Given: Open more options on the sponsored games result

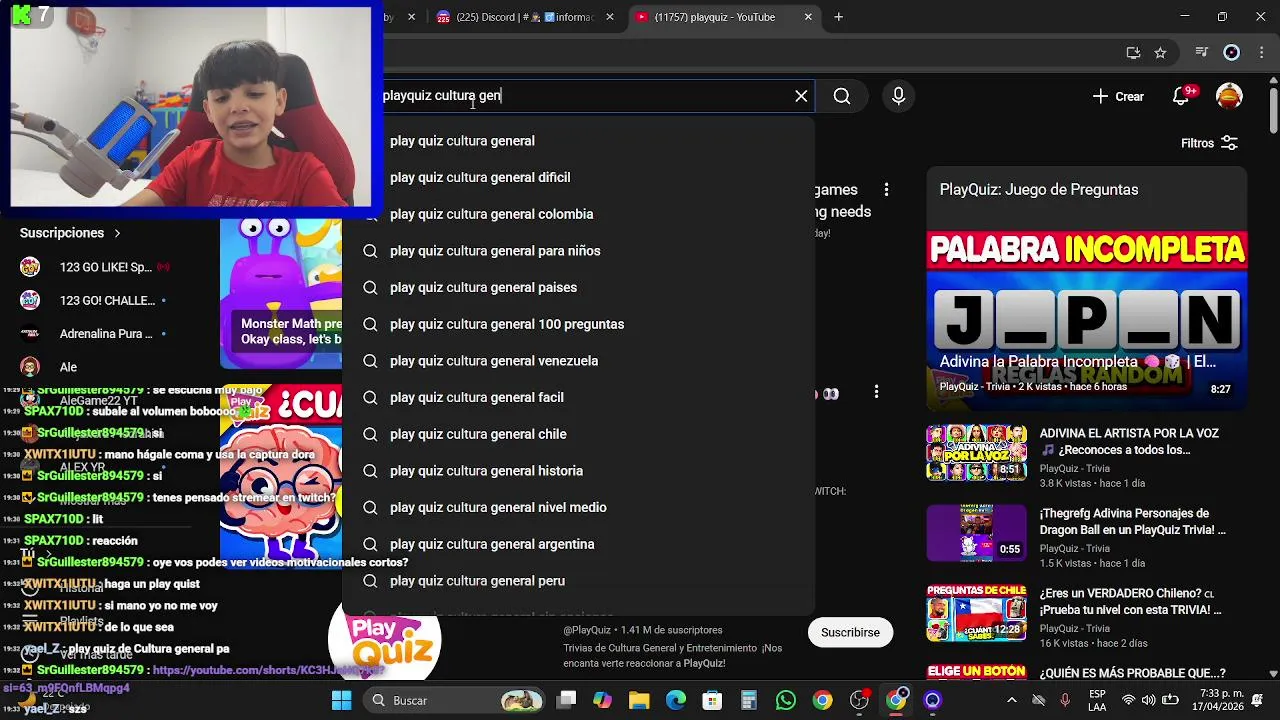Looking at the screenshot, I should point(886,189).
